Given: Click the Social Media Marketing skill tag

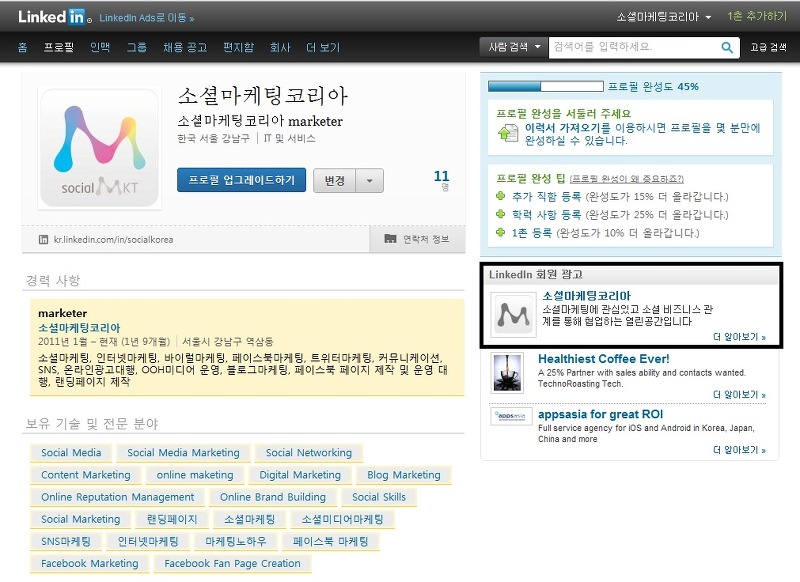Looking at the screenshot, I should coord(183,453).
